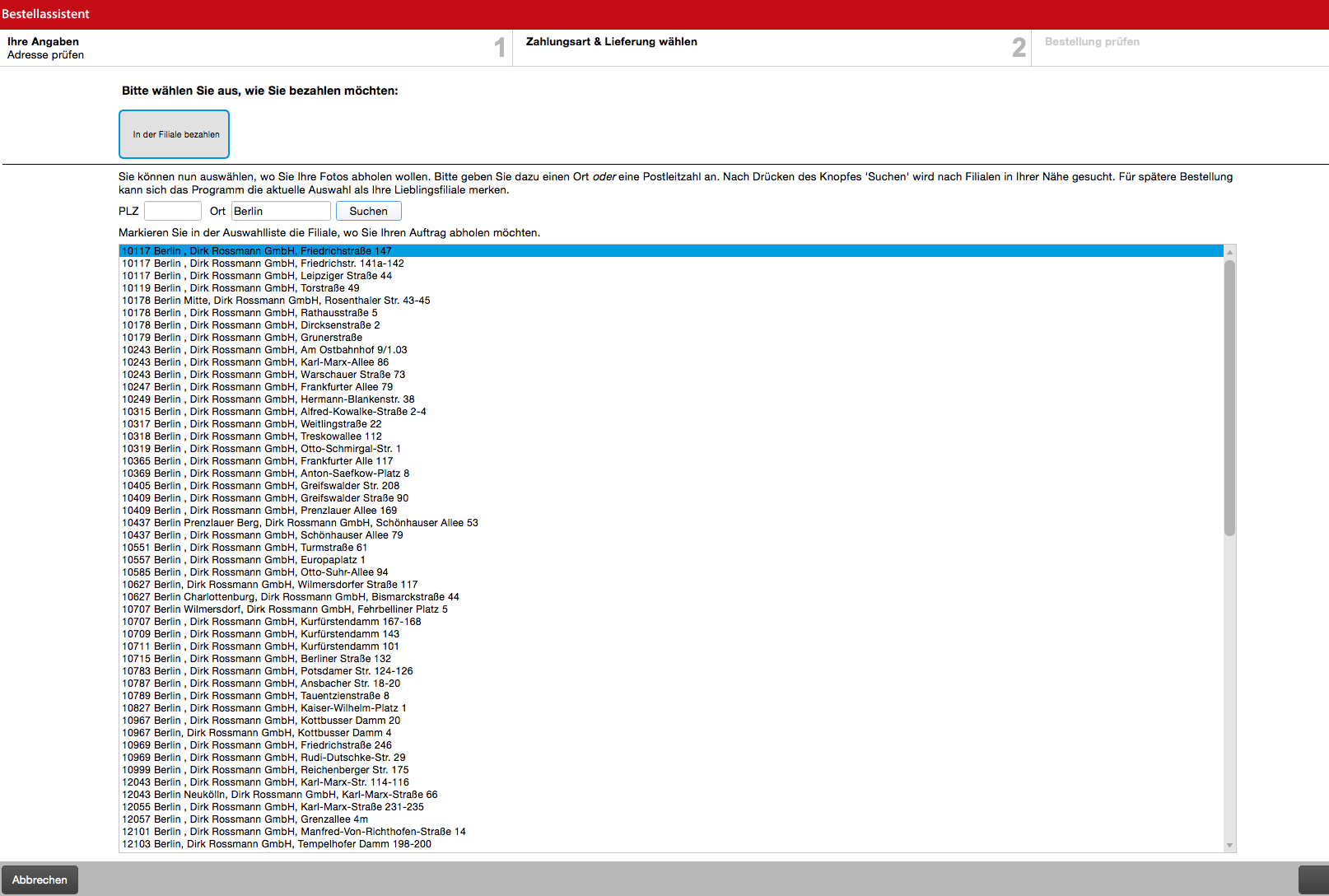This screenshot has width=1329, height=896.
Task: Select the Kurfürstendamm 101 branch
Action: click(x=671, y=646)
